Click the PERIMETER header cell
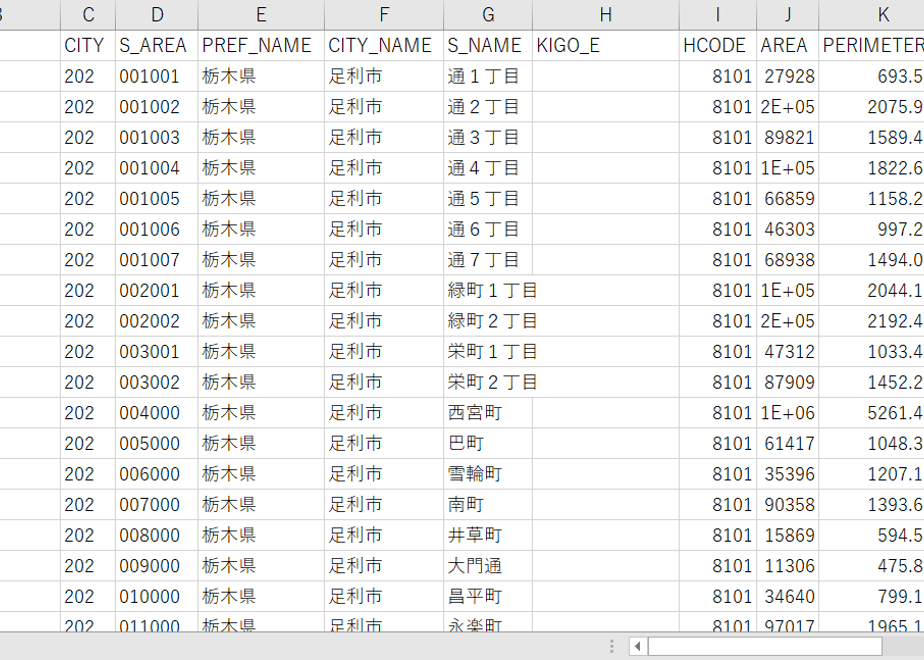 (x=872, y=45)
